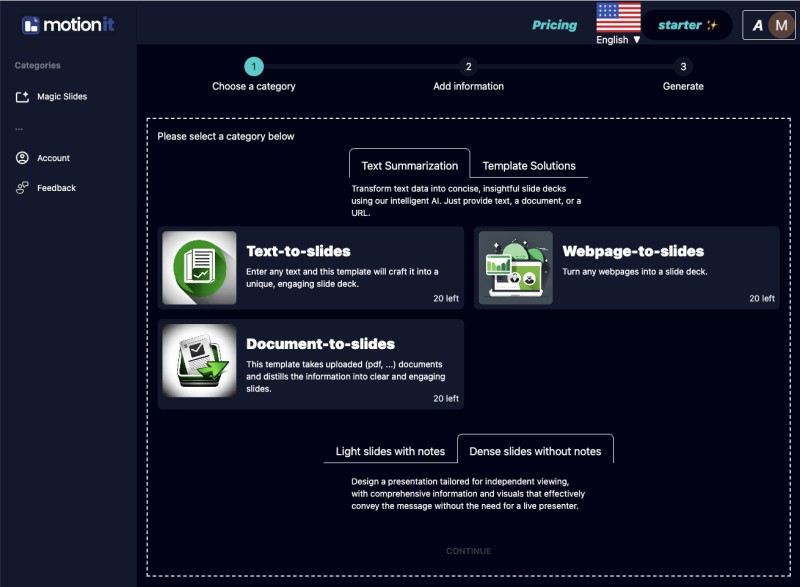Open the Pricing link
This screenshot has height=587, width=800.
pyautogui.click(x=555, y=25)
